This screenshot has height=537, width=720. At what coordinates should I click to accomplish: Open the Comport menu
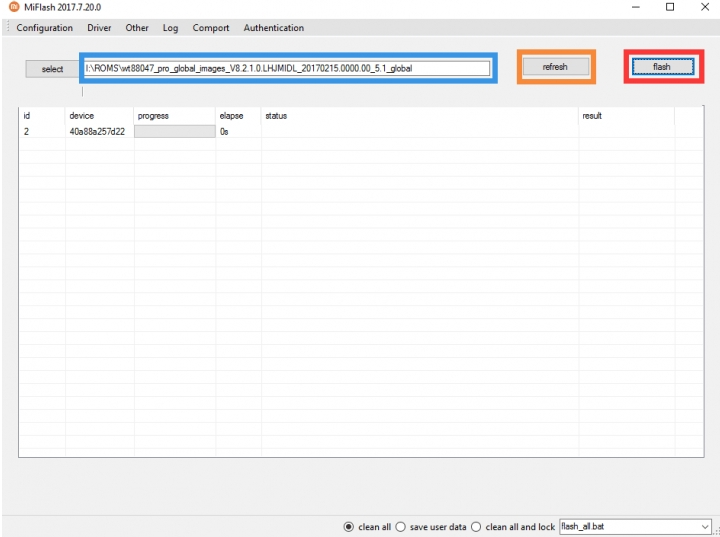click(x=211, y=28)
